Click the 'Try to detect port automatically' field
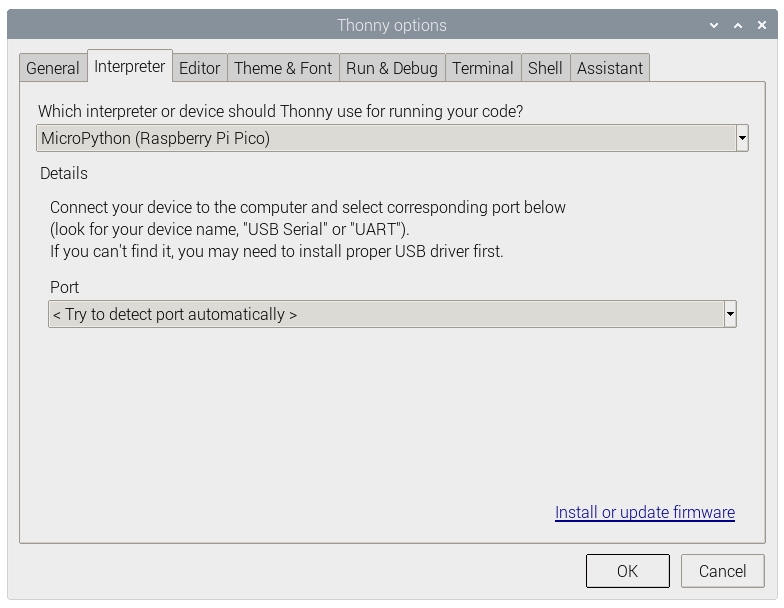784x608 pixels. pos(386,314)
